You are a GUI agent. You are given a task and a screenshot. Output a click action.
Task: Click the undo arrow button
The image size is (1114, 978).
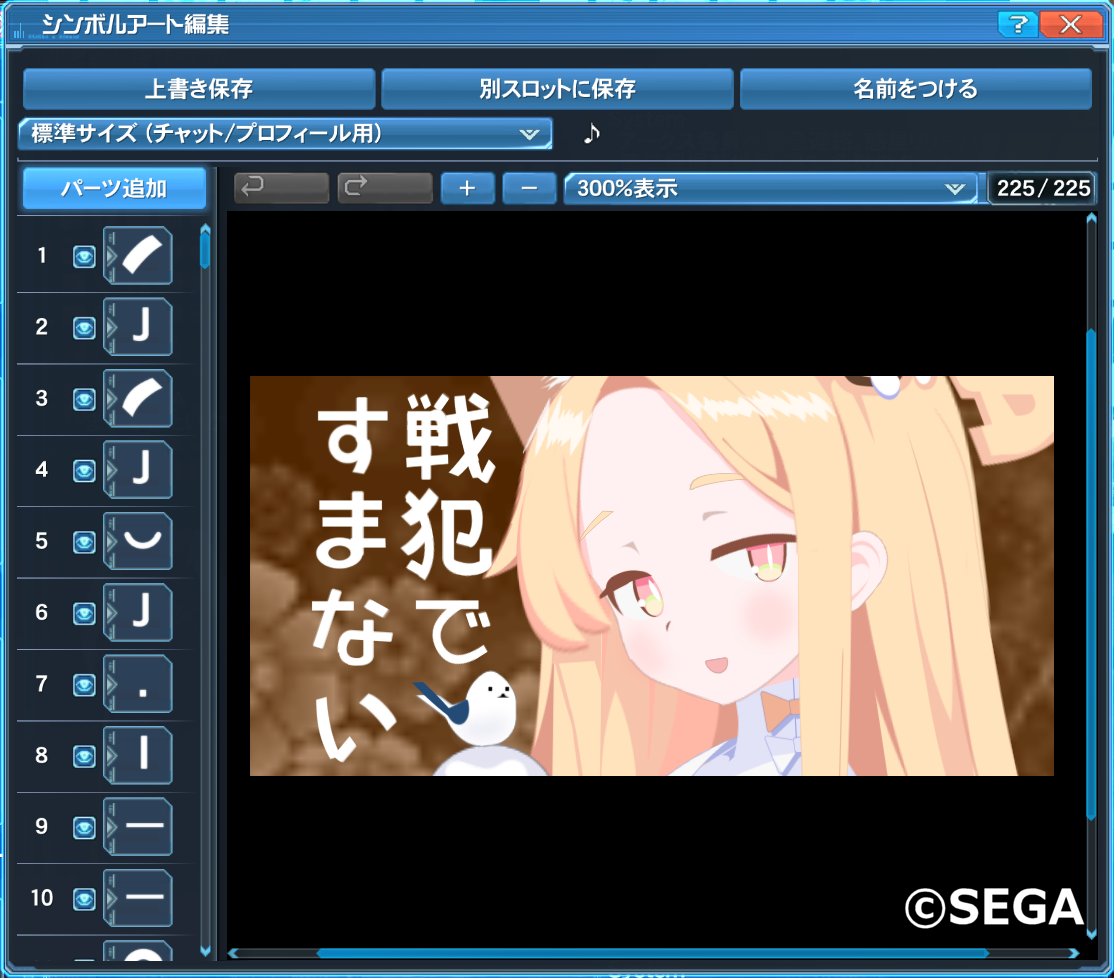coord(281,188)
